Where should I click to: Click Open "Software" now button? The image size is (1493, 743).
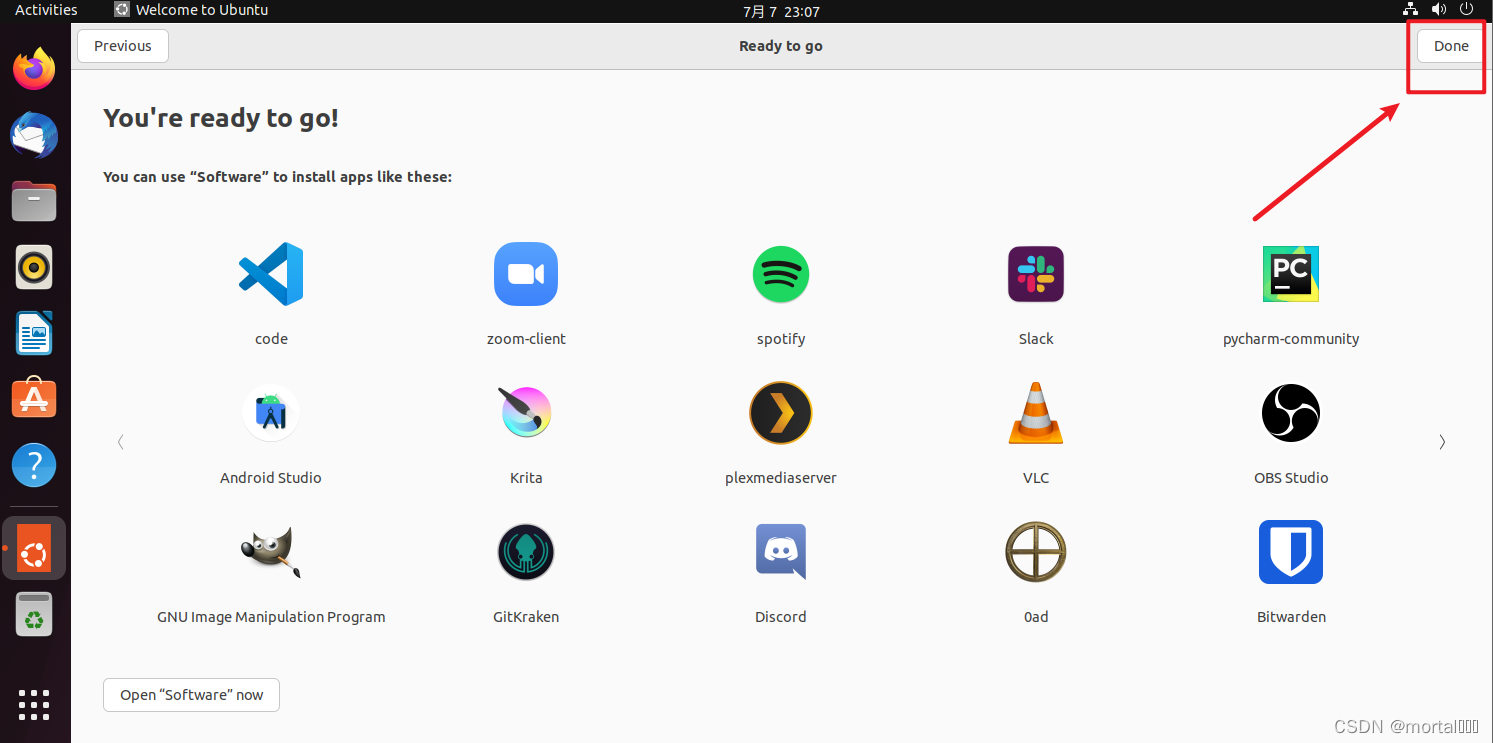click(192, 695)
